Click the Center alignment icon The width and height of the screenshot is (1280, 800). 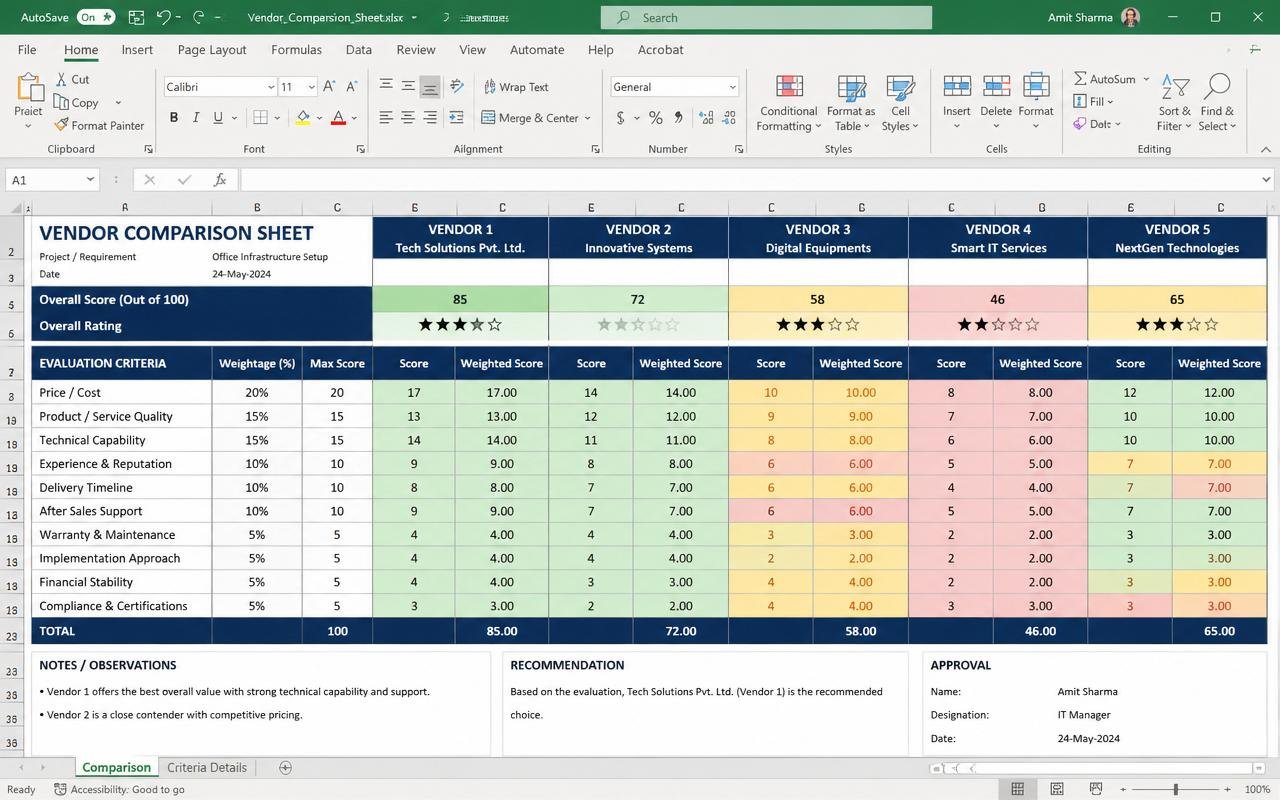408,118
